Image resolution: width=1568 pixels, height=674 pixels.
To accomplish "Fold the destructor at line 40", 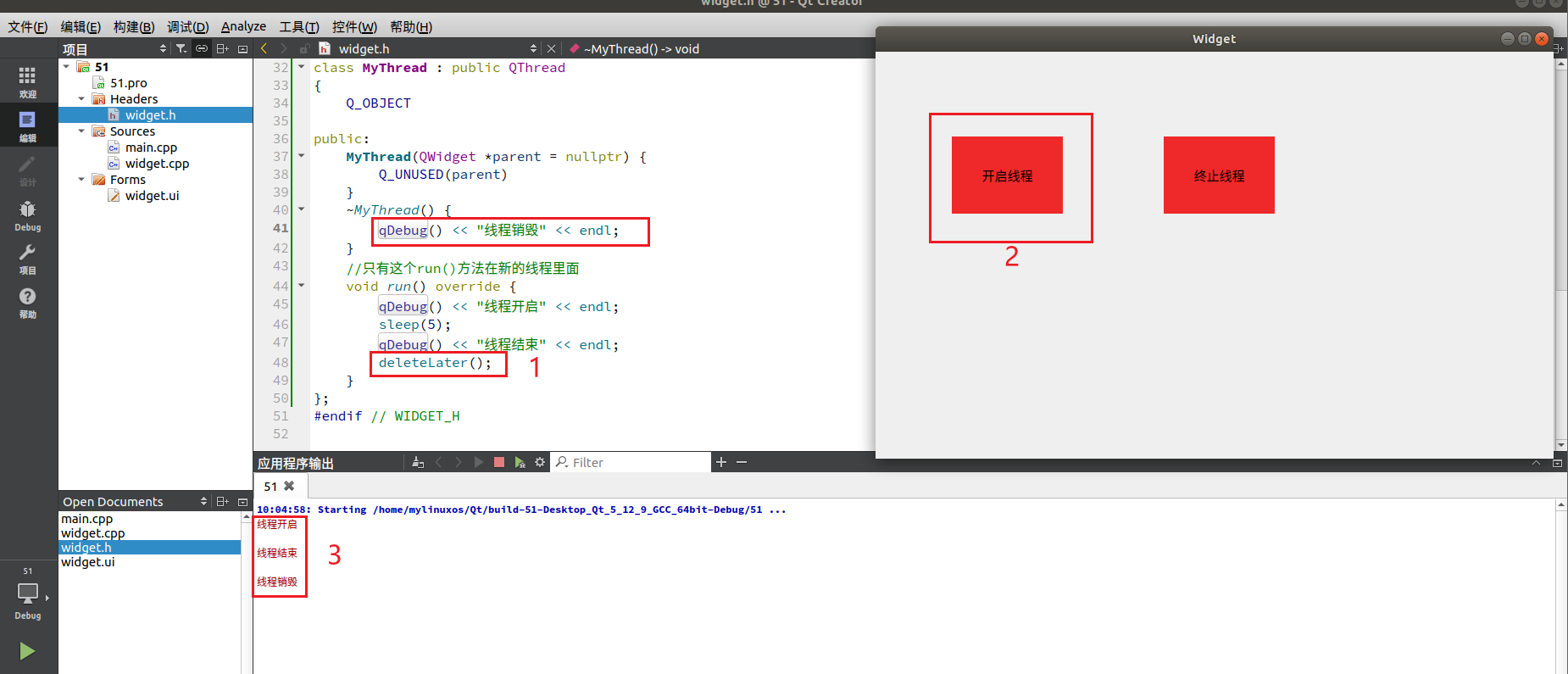I will pos(301,209).
